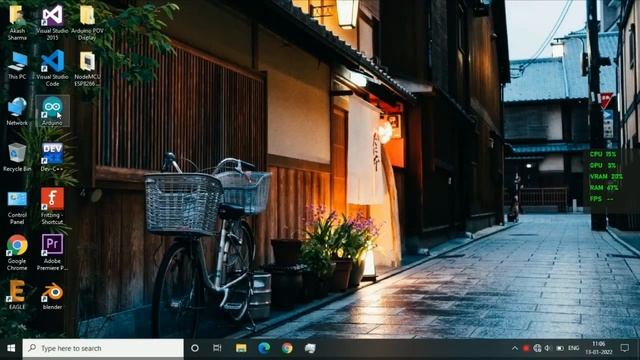
Task: Open the network globe tray icon
Action: pyautogui.click(x=537, y=348)
